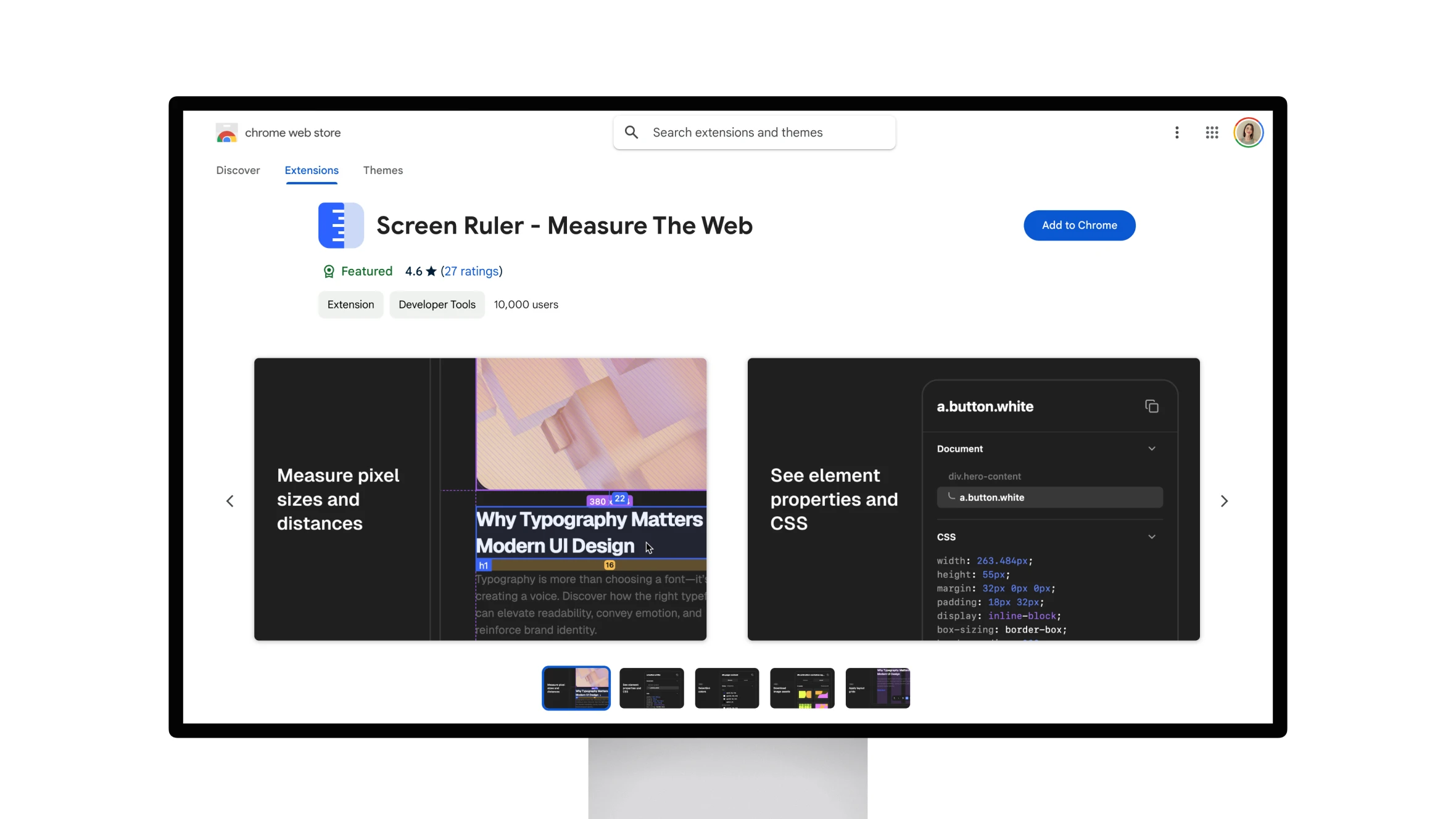
Task: Click the Google apps grid icon
Action: tap(1212, 131)
